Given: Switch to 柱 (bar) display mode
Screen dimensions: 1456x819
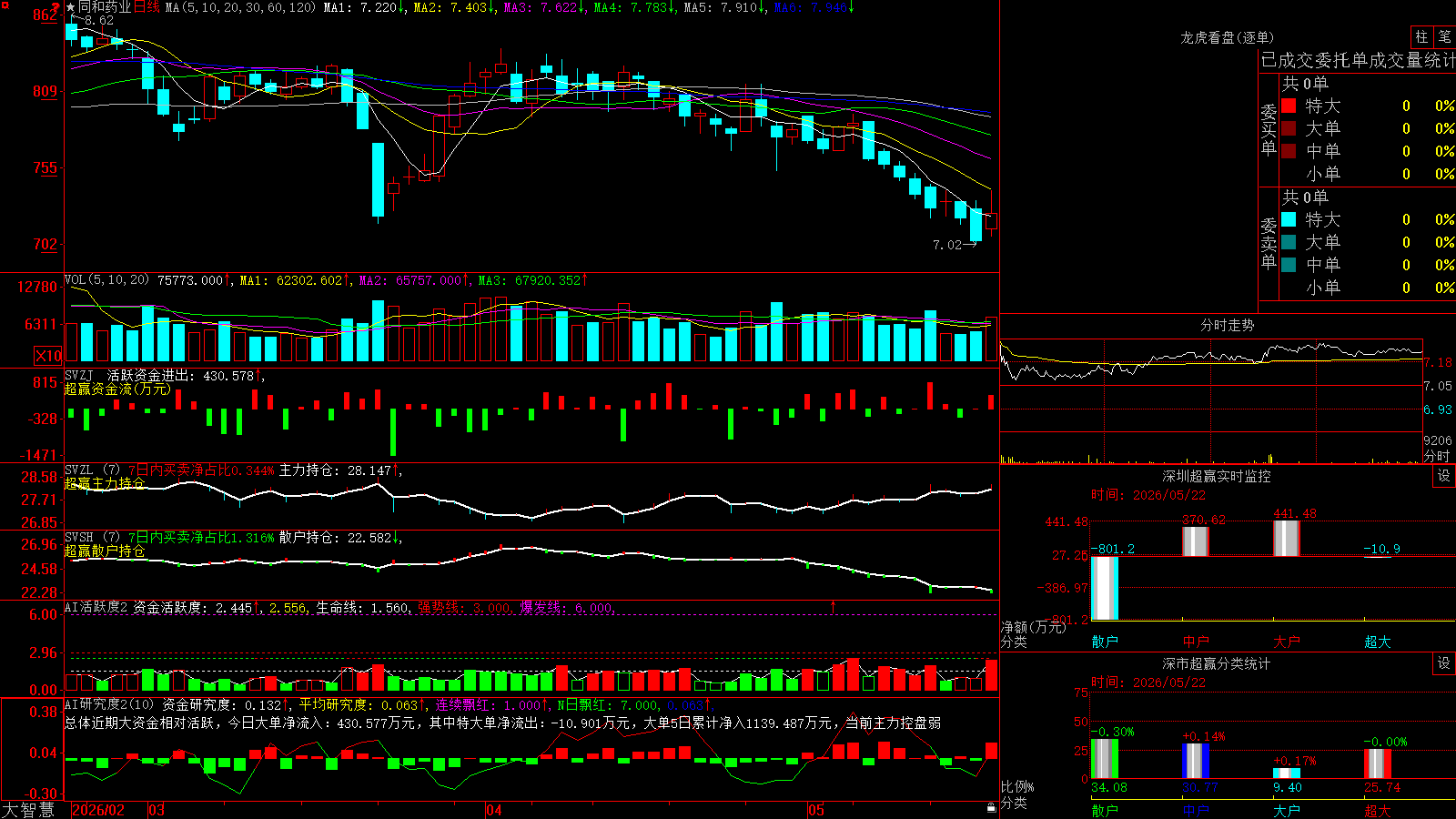Looking at the screenshot, I should [1421, 36].
